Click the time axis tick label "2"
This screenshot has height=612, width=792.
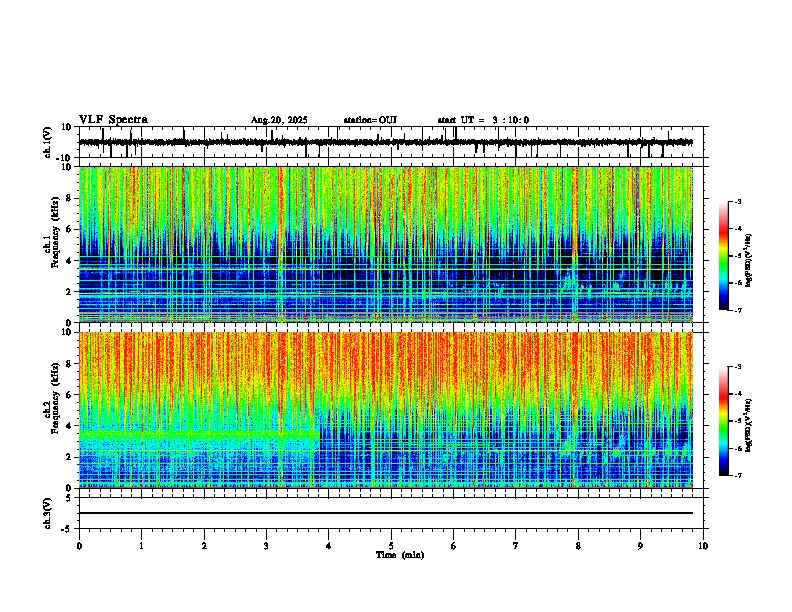pos(204,546)
